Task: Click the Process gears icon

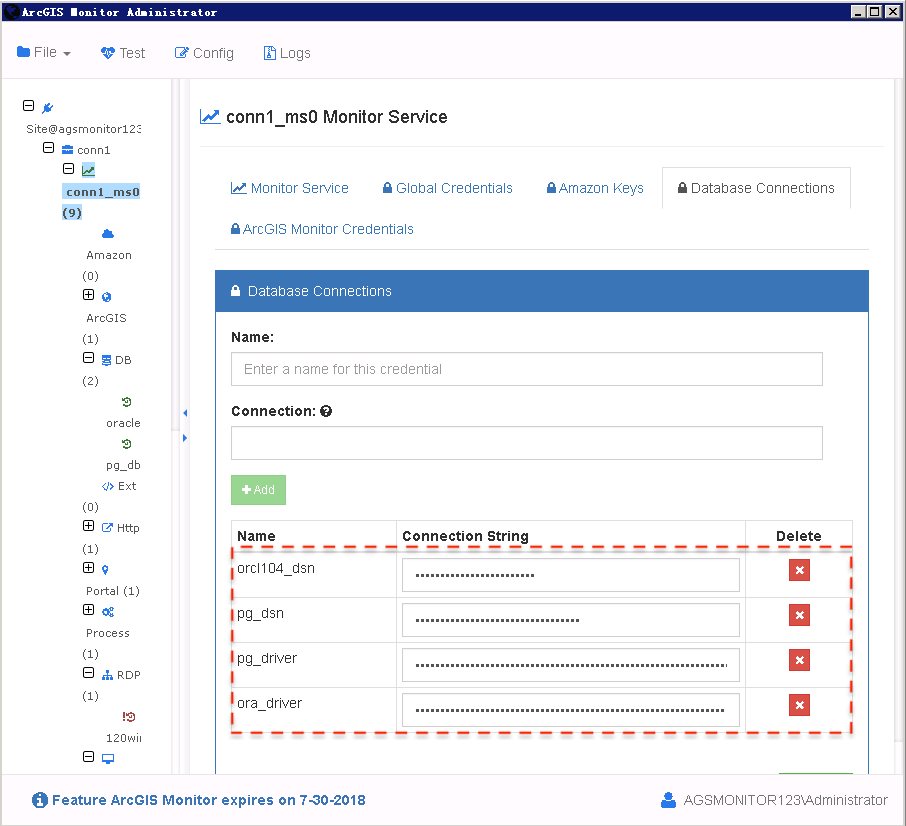Action: 108,612
